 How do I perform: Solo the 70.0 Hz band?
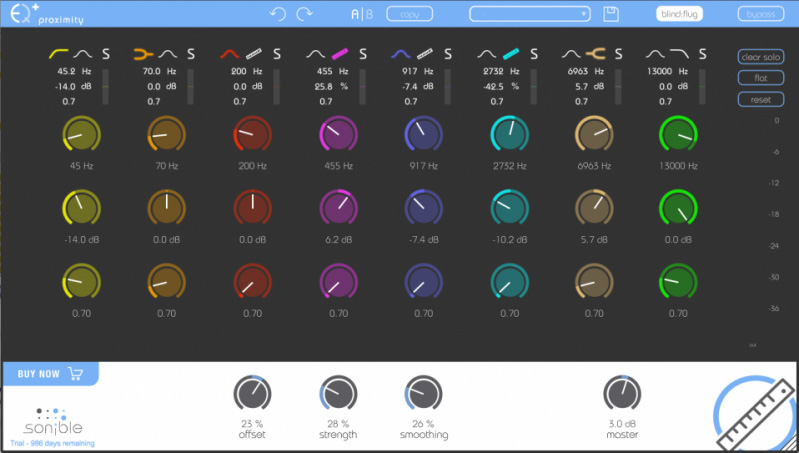[x=191, y=54]
